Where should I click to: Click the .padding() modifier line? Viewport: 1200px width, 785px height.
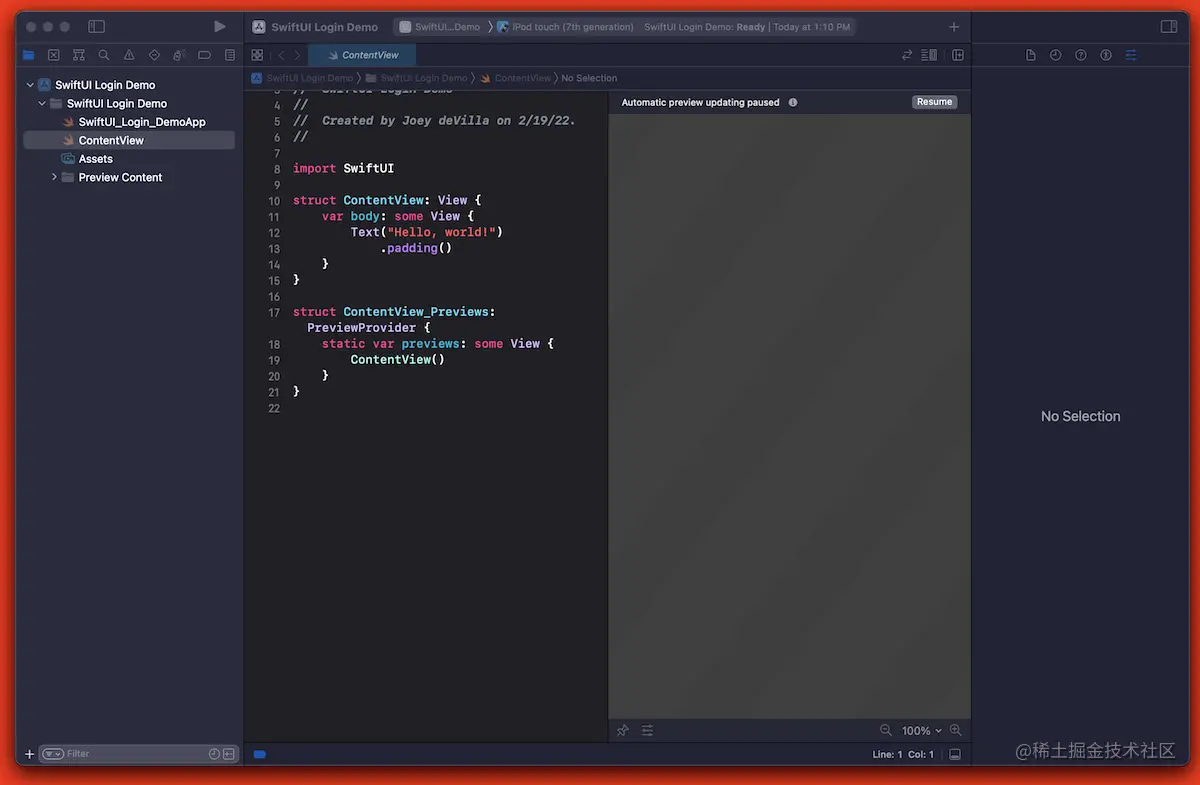416,248
